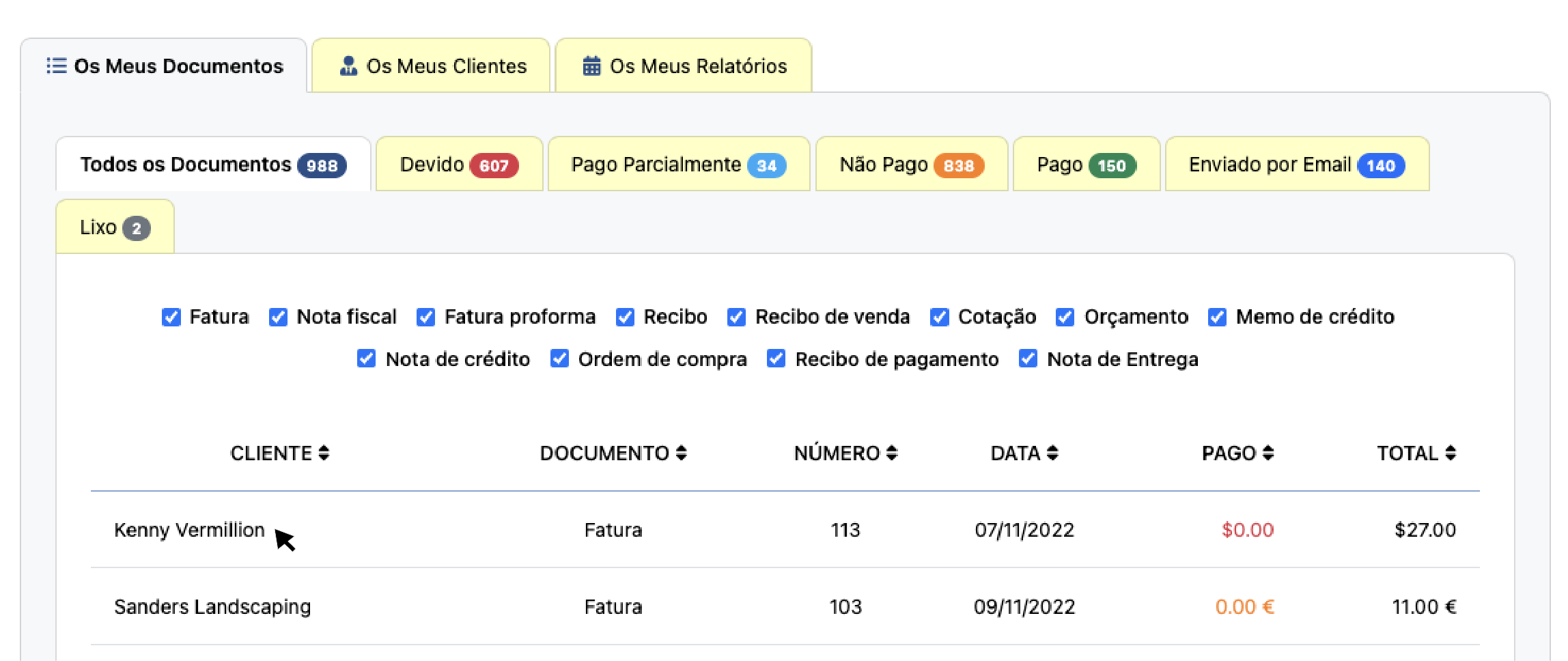Click the date 07/11/2022
The height and width of the screenshot is (661, 1568).
(1024, 530)
